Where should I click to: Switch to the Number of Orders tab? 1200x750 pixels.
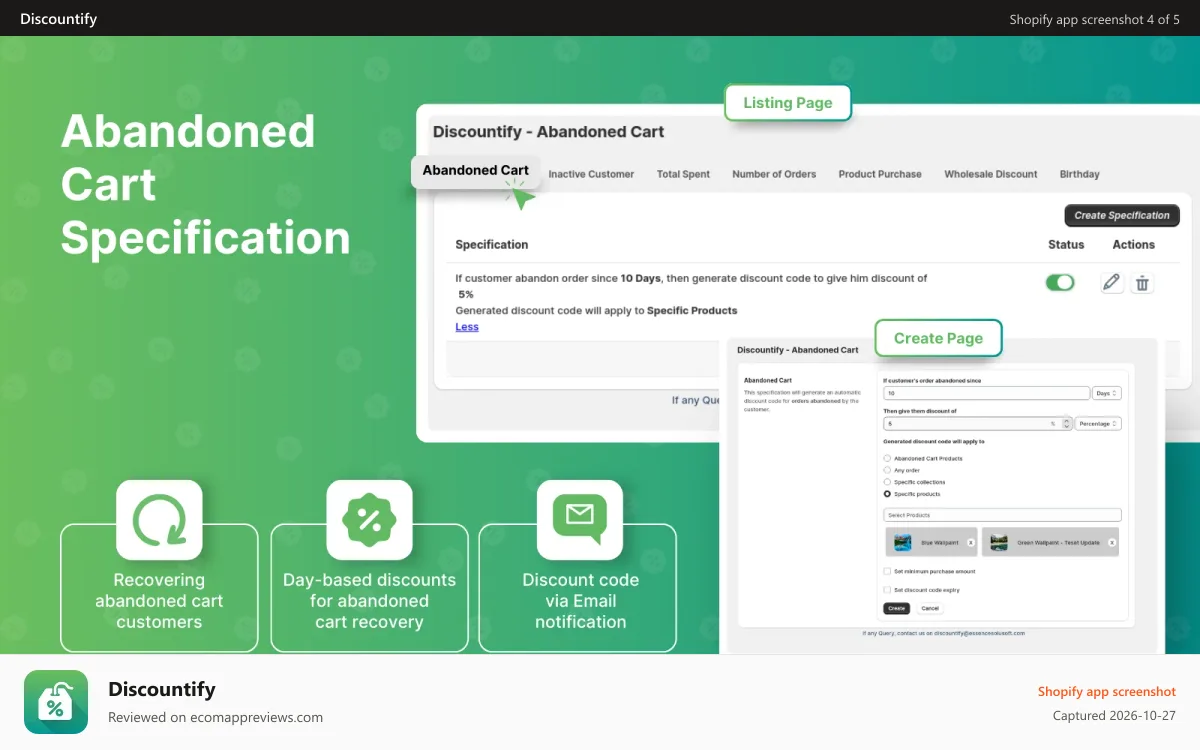pyautogui.click(x=774, y=174)
